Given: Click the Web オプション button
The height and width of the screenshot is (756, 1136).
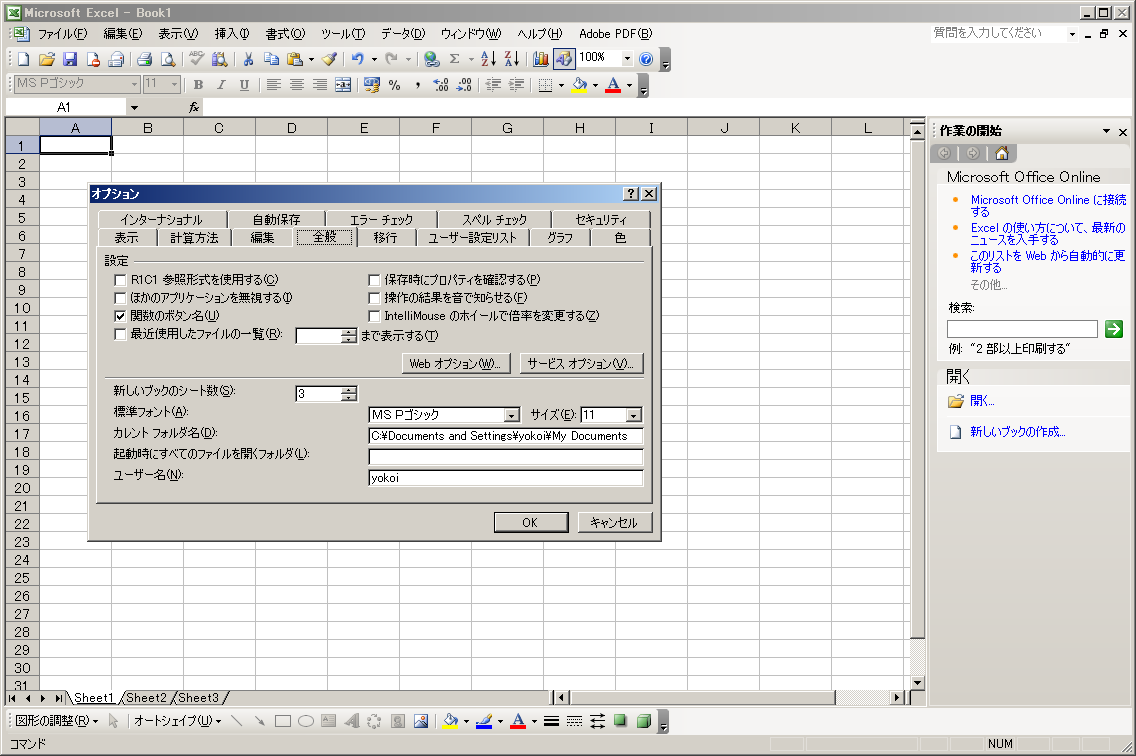Looking at the screenshot, I should tap(457, 364).
